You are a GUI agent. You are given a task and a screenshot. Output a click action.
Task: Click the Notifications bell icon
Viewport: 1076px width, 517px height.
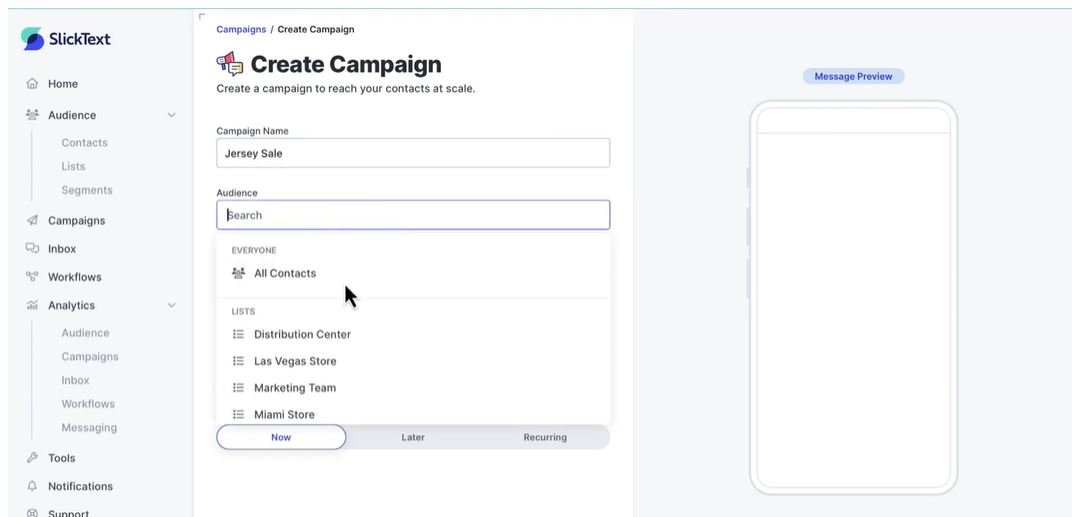coord(32,486)
